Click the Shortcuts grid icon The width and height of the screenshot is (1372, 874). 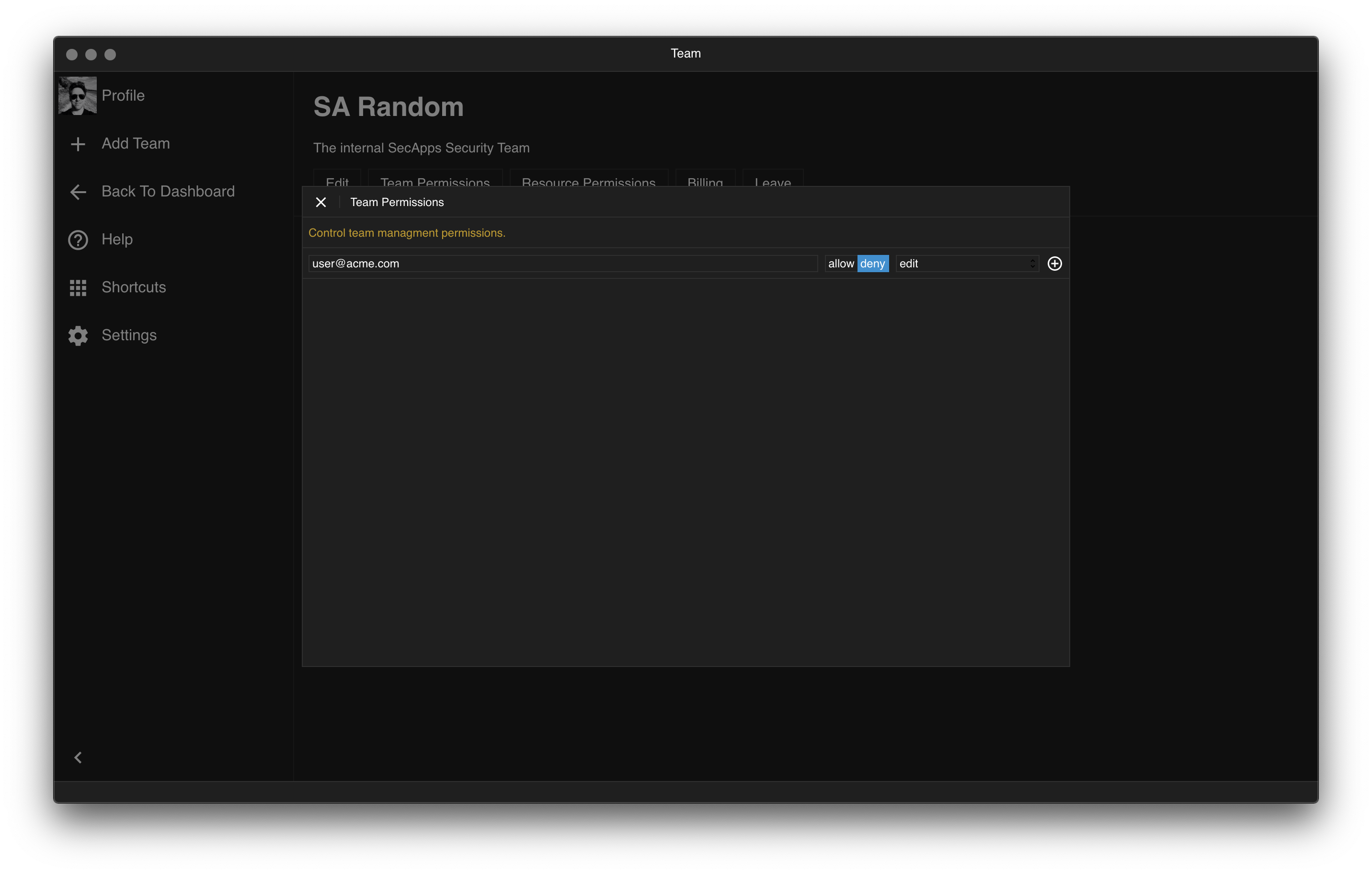78,287
